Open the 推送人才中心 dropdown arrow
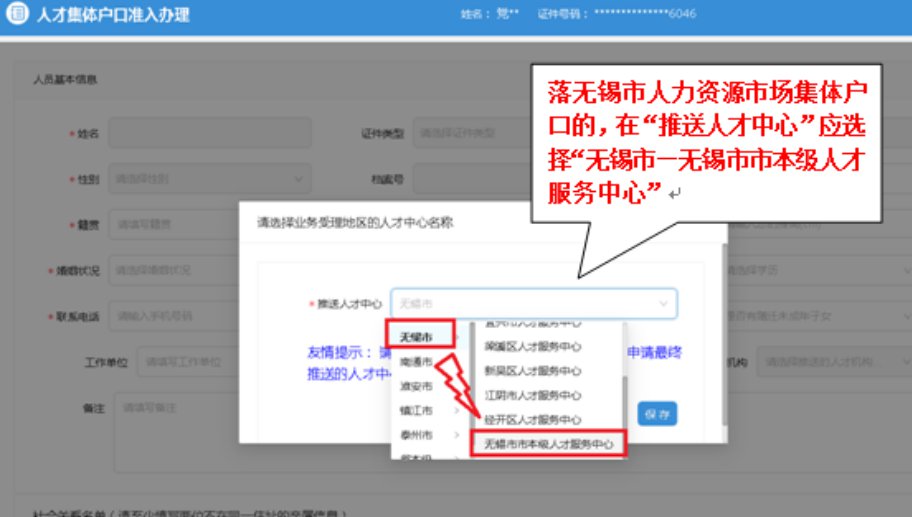Screen dimensions: 912x517 662,303
